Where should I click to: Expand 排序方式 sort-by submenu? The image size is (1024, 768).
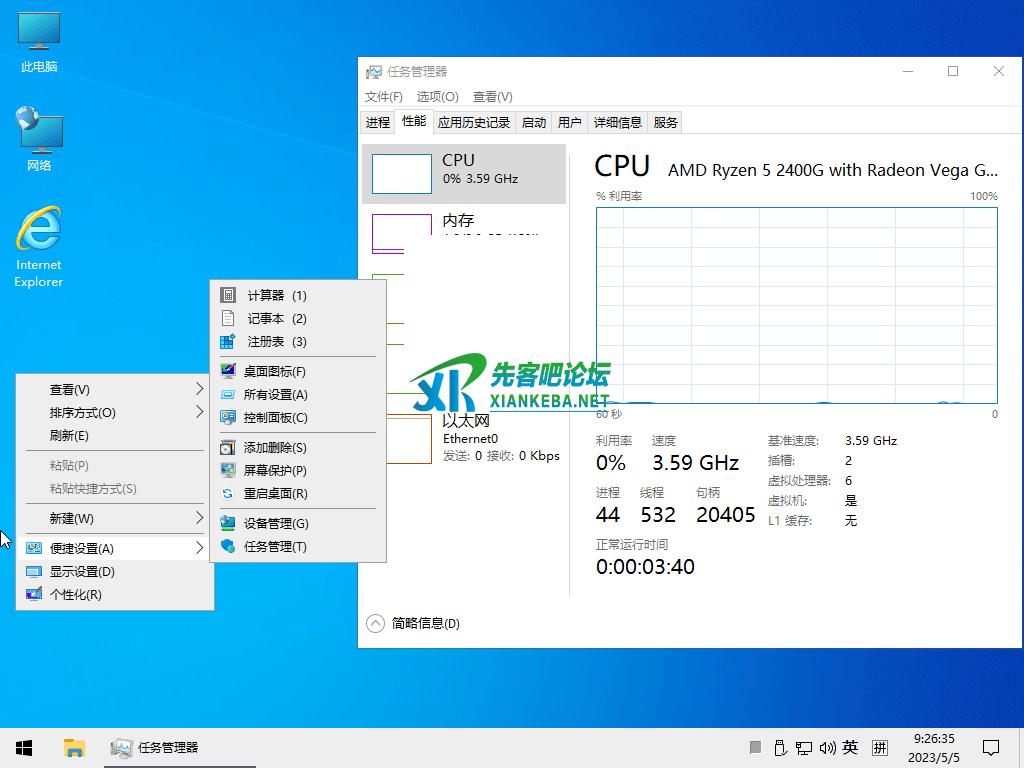(x=199, y=412)
